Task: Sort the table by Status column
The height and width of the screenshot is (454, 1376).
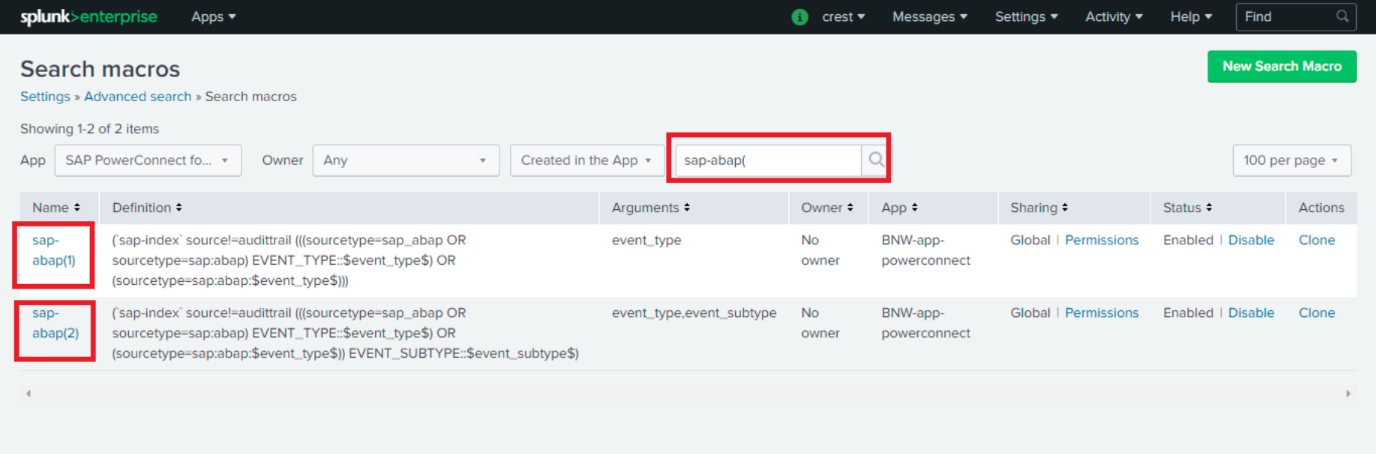Action: point(1188,208)
